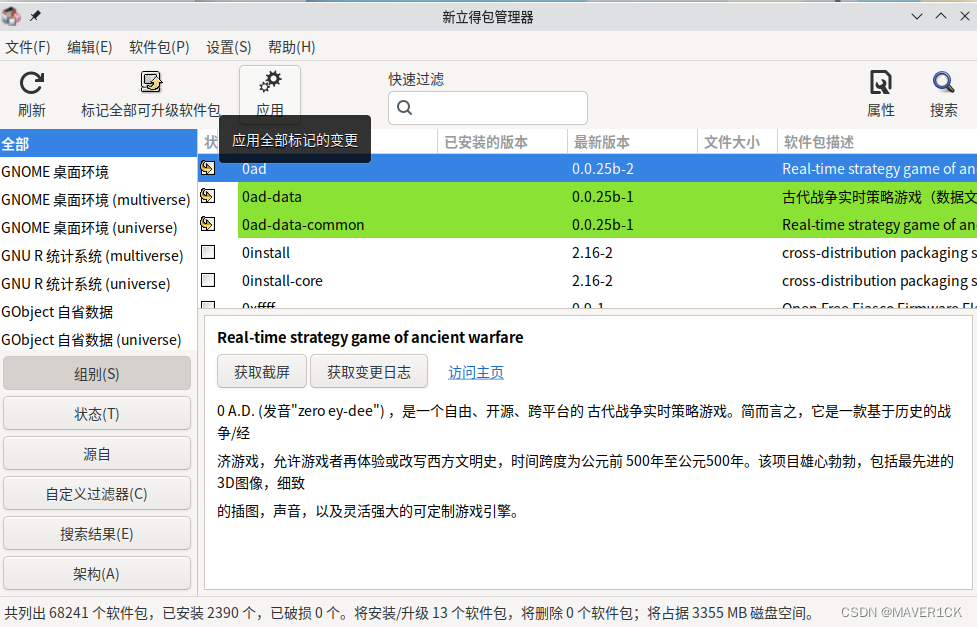
Task: Click the pin icon in the title bar
Action: coord(36,16)
